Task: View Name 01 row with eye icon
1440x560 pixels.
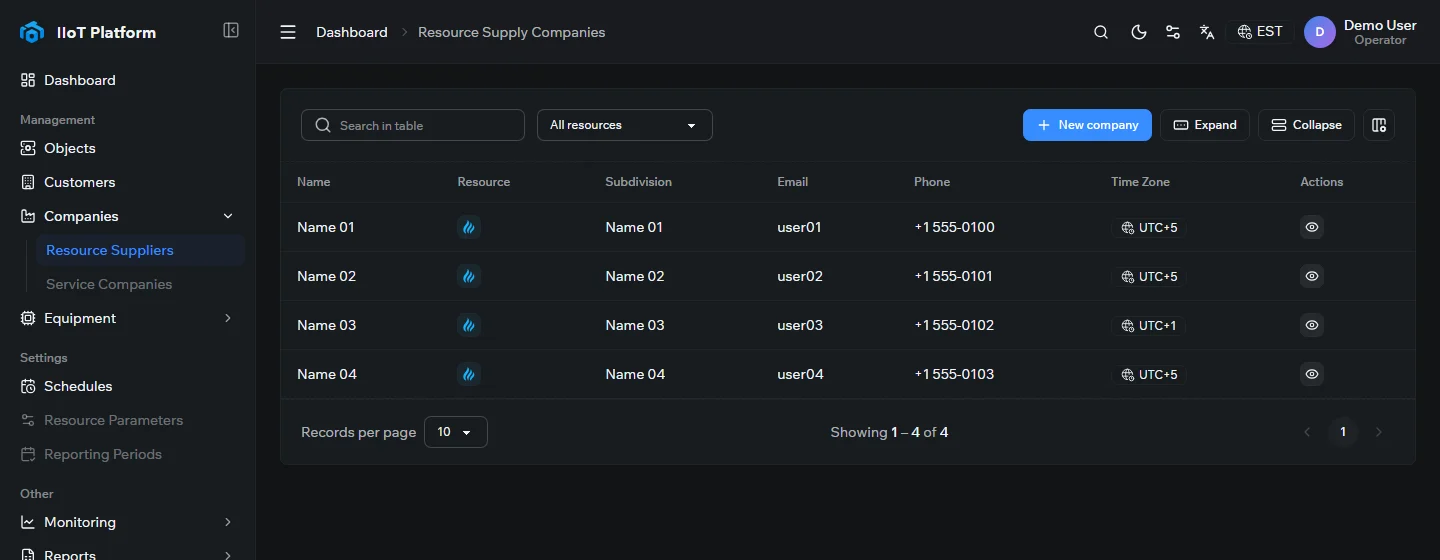Action: [x=1312, y=227]
